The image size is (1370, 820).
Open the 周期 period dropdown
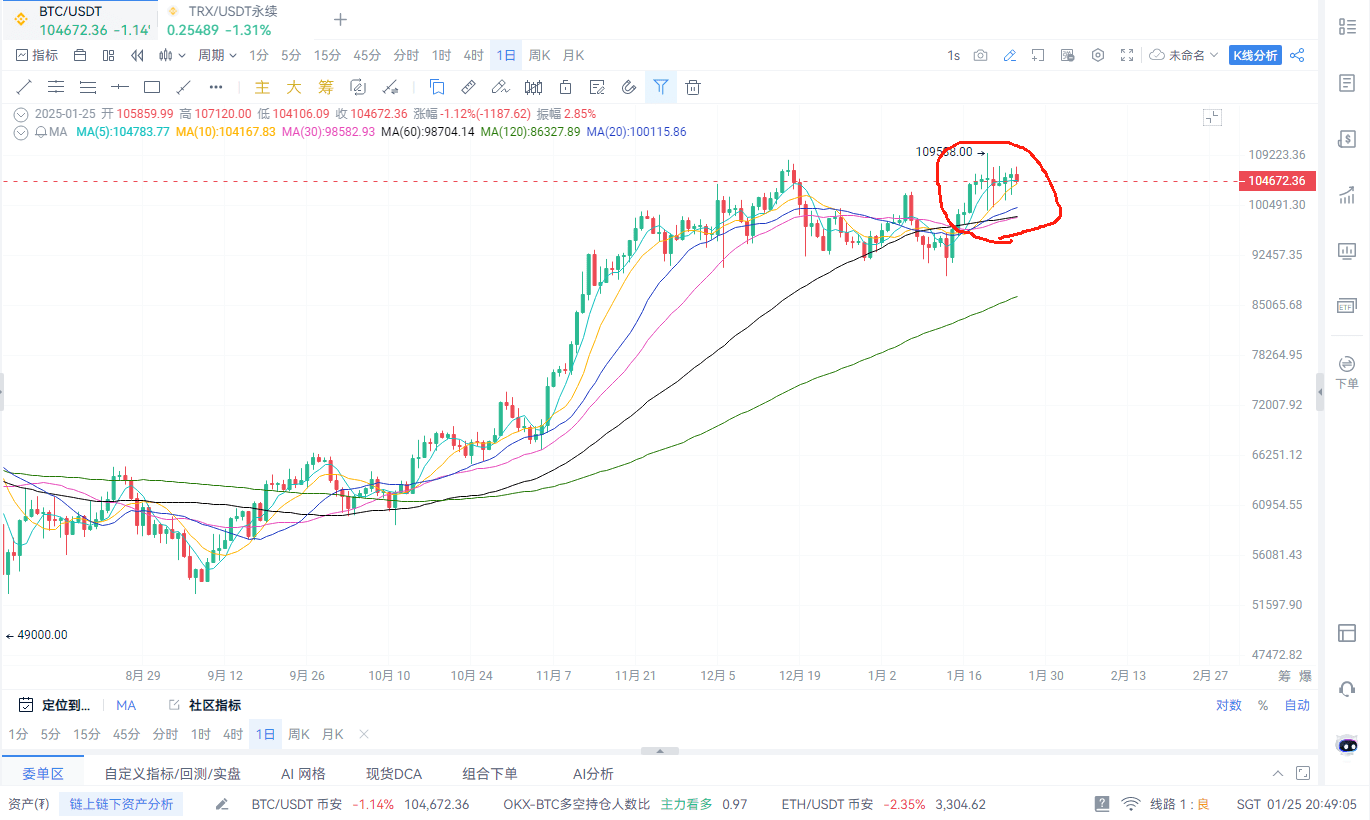click(x=217, y=55)
